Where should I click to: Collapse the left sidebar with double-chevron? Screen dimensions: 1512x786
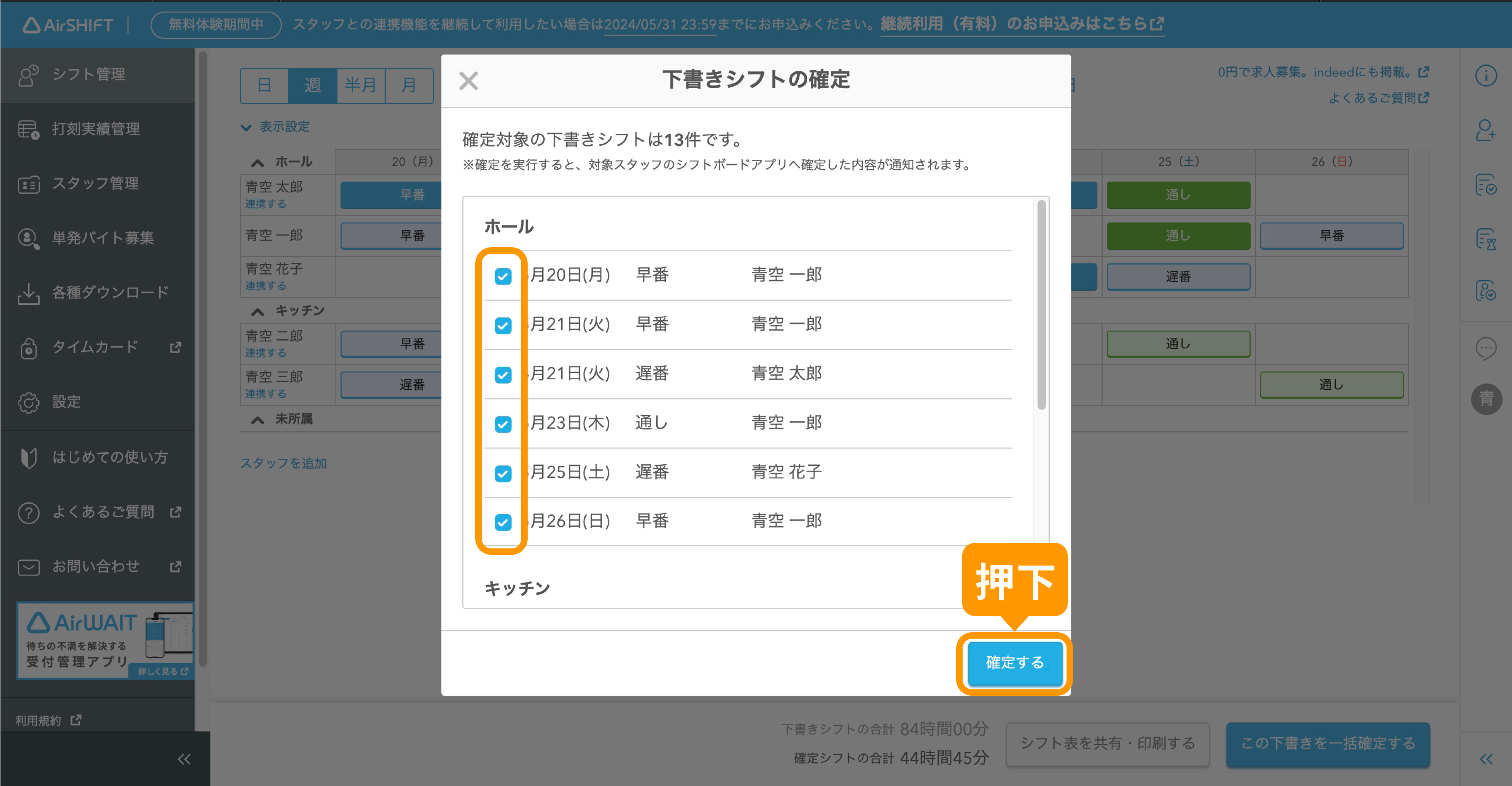[x=184, y=759]
